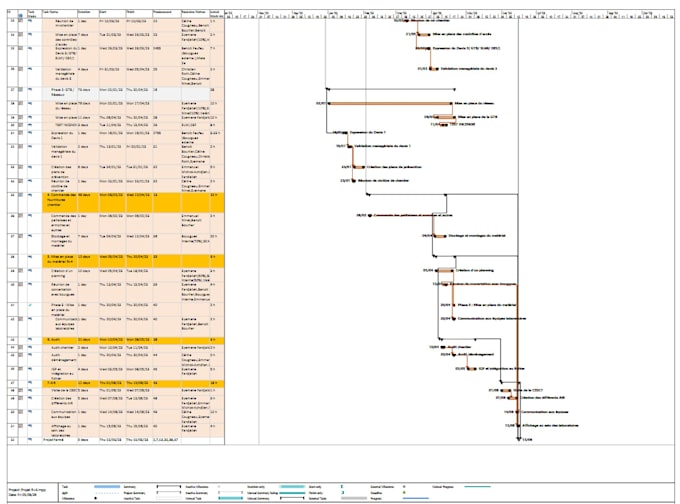This screenshot has height=504, width=680.
Task: Click indicator icon in Audit chantier row
Action: pyautogui.click(x=20, y=347)
